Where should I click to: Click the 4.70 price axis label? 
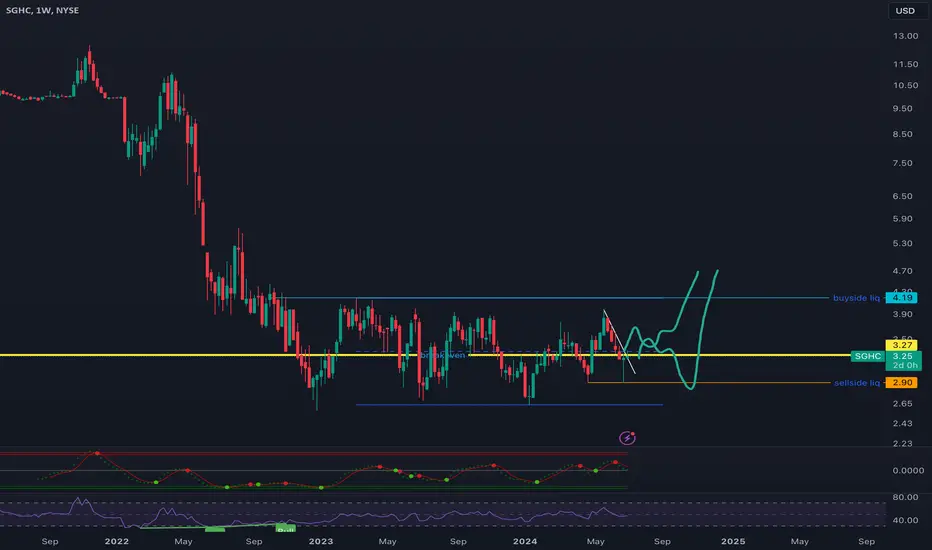[902, 271]
